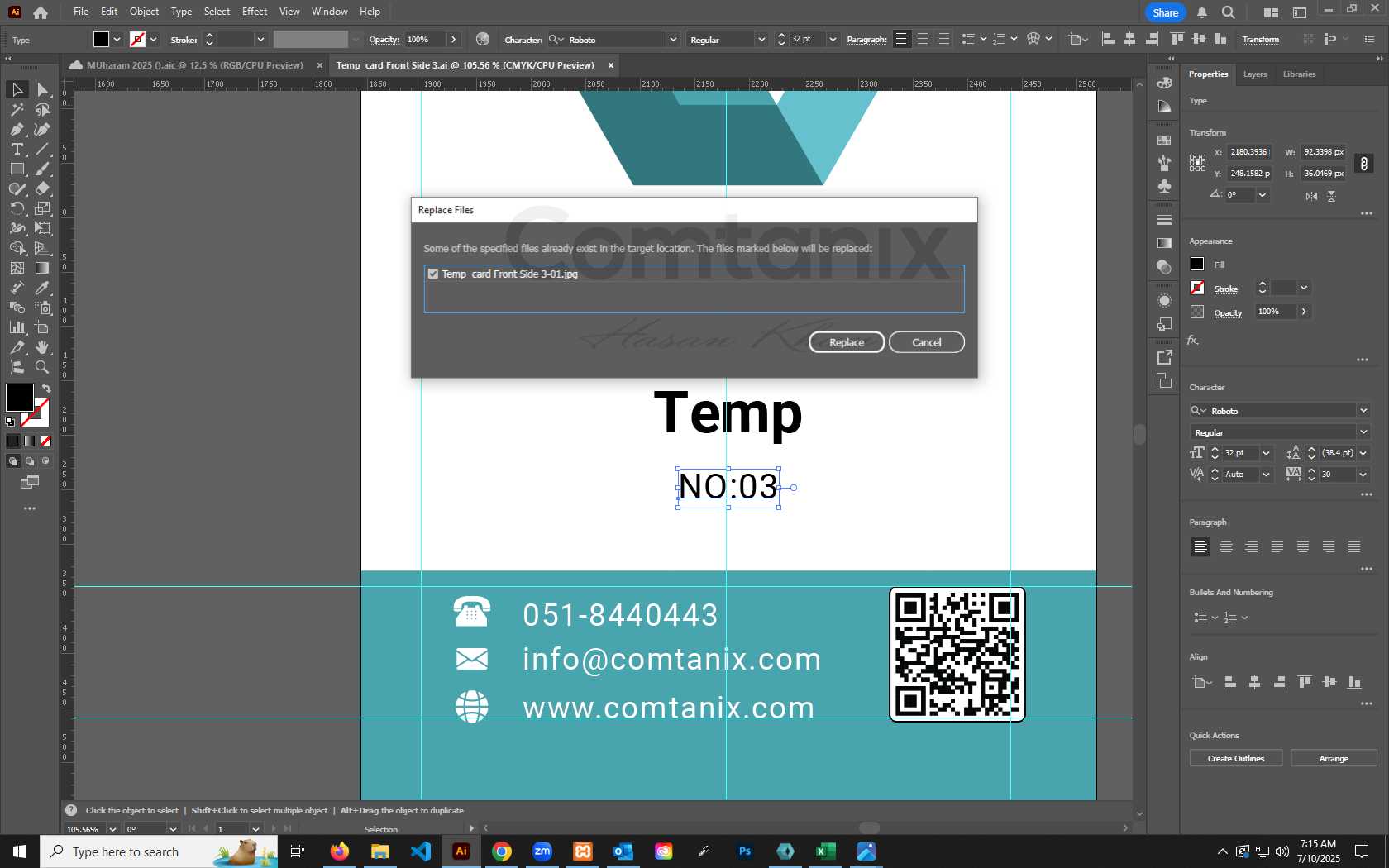Toggle constrain width and height proportions

[1364, 164]
